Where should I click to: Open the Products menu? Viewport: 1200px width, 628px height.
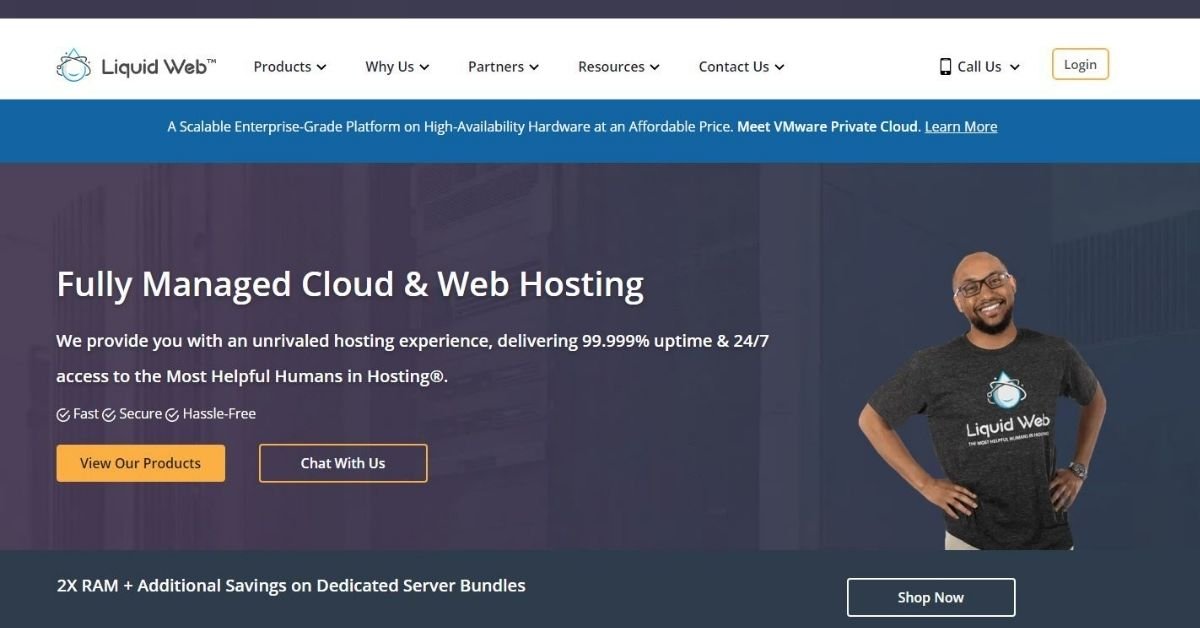[x=290, y=67]
